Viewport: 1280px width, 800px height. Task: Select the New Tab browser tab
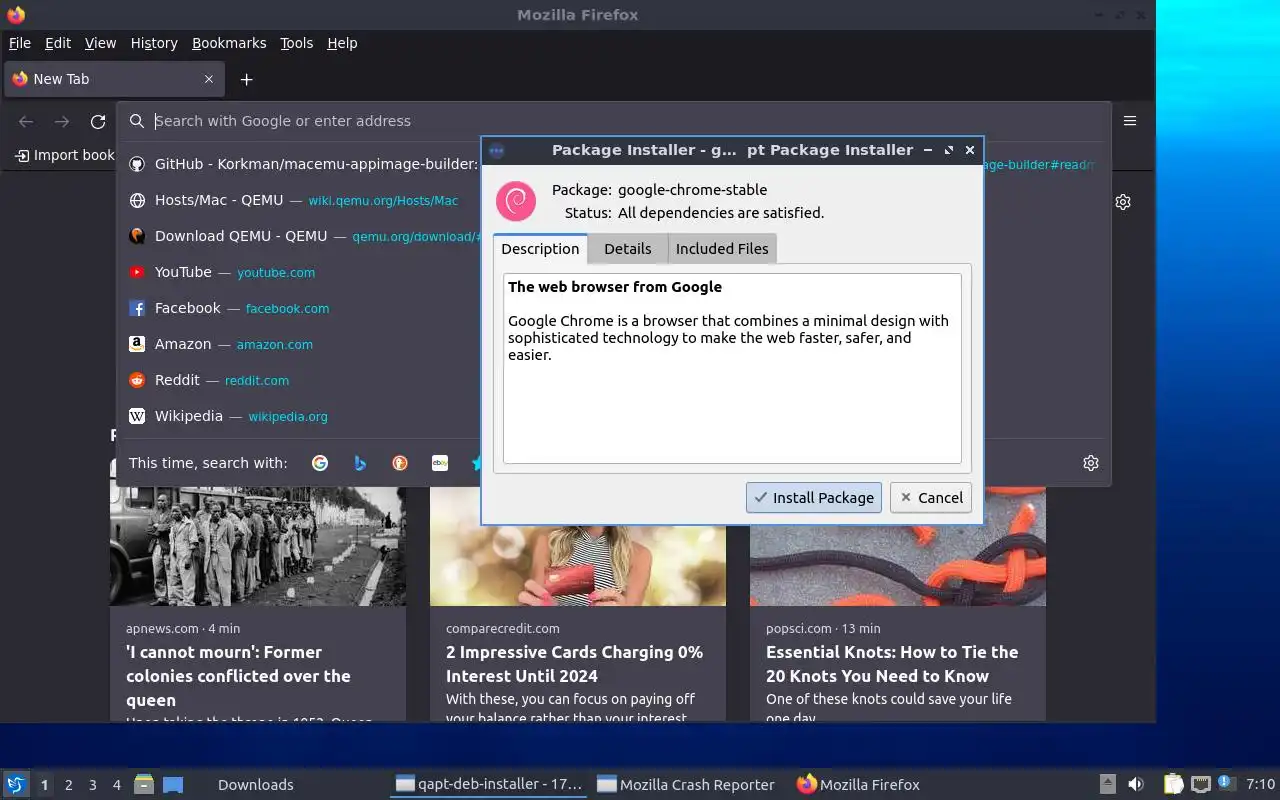tap(113, 79)
